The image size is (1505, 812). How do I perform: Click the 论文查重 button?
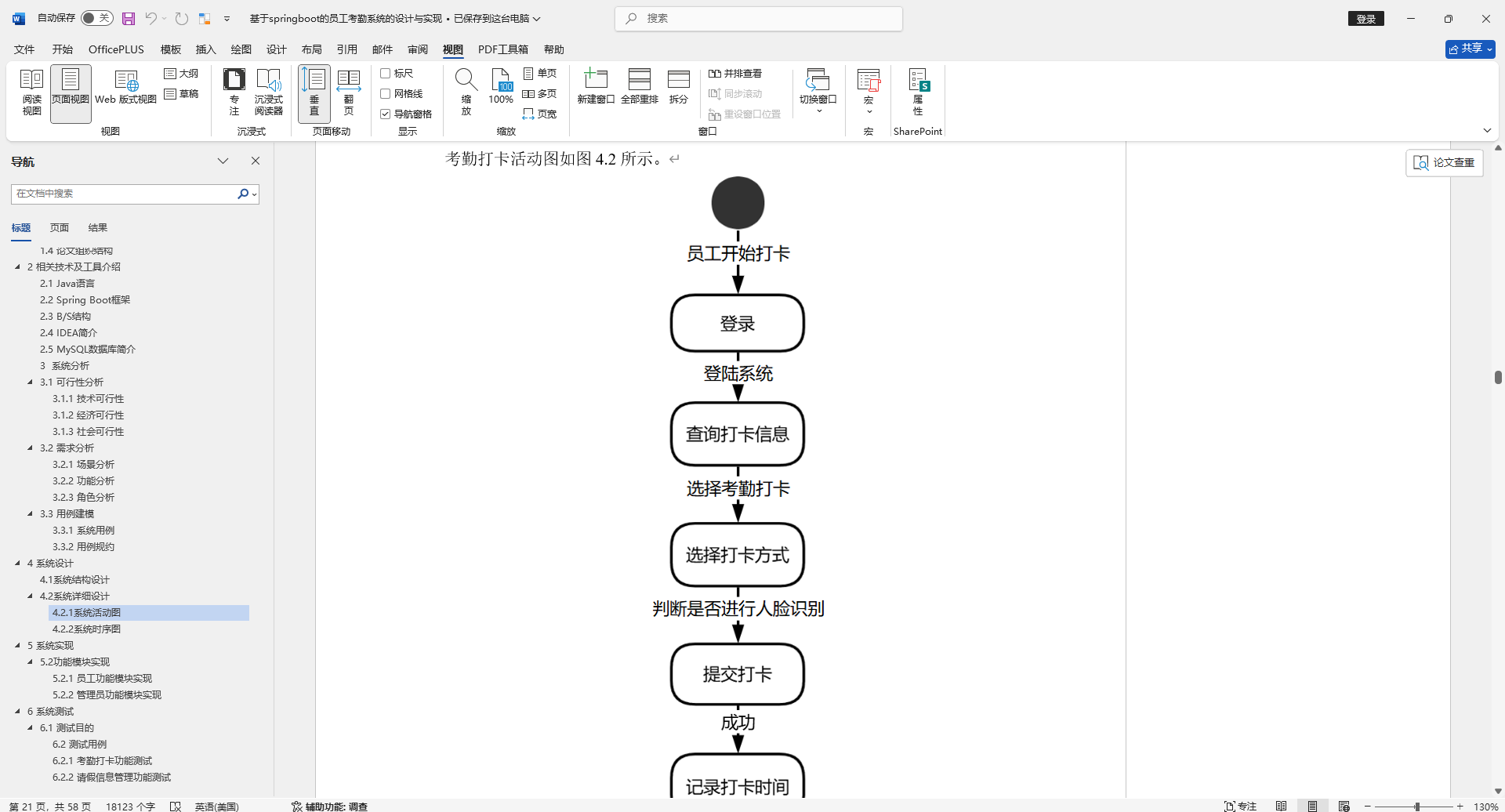1444,162
